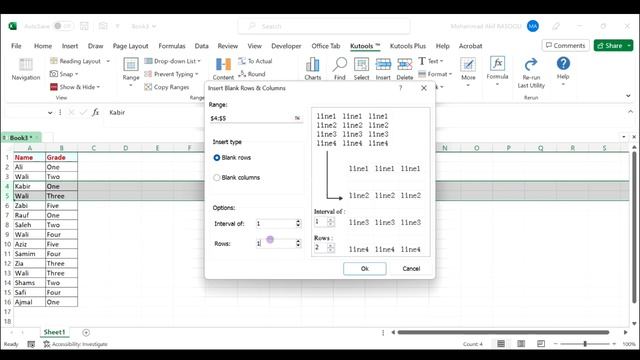The width and height of the screenshot is (640, 360).
Task: Click Ok in Insert Blank Rows dialog
Action: [364, 269]
